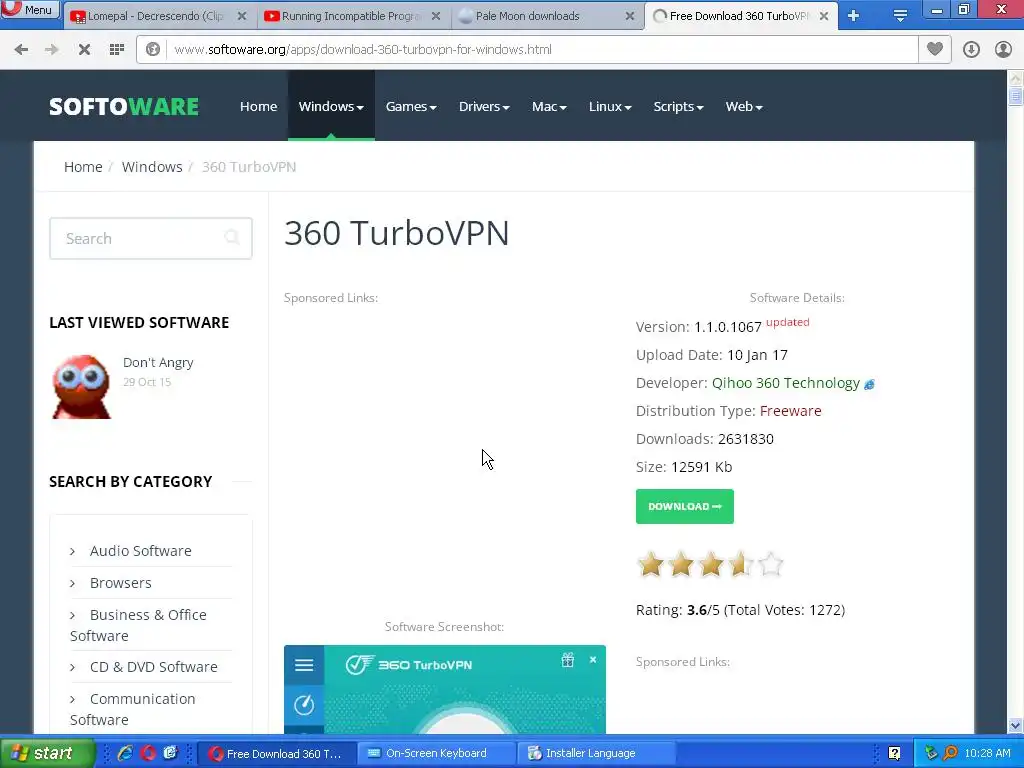Open the Speed Dial grid
The width and height of the screenshot is (1024, 768).
117,50
